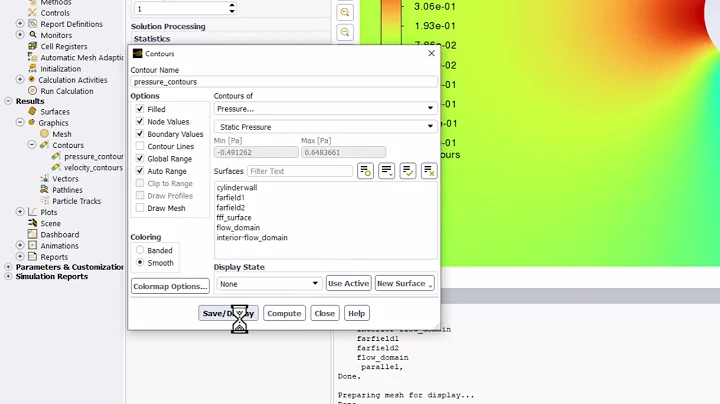Click the upper zoom magnifier icon in graphics toolbar

tap(345, 12)
